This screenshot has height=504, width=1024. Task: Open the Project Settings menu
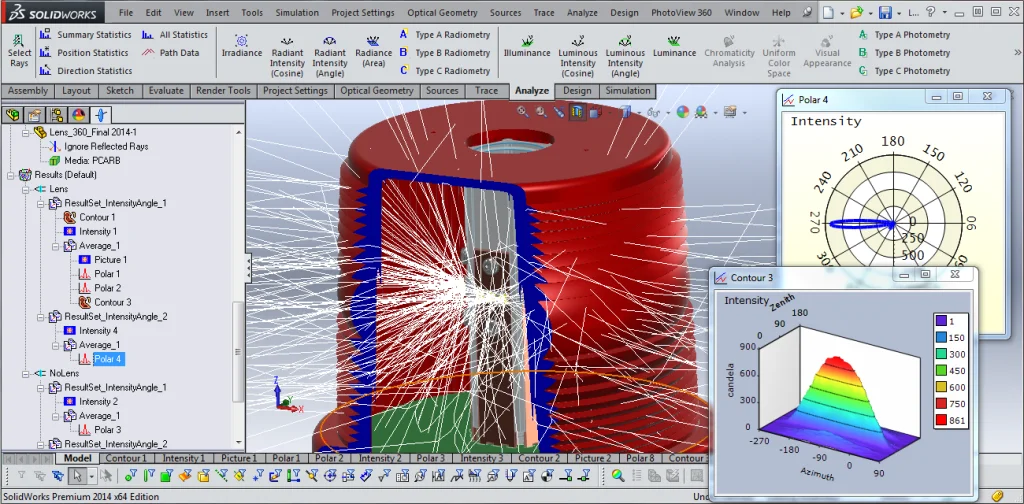pyautogui.click(x=362, y=12)
